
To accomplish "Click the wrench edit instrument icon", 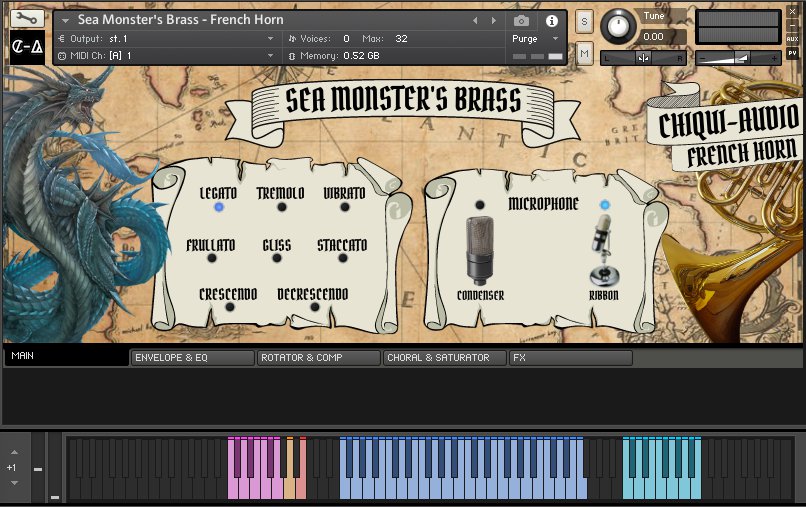I will click(25, 18).
